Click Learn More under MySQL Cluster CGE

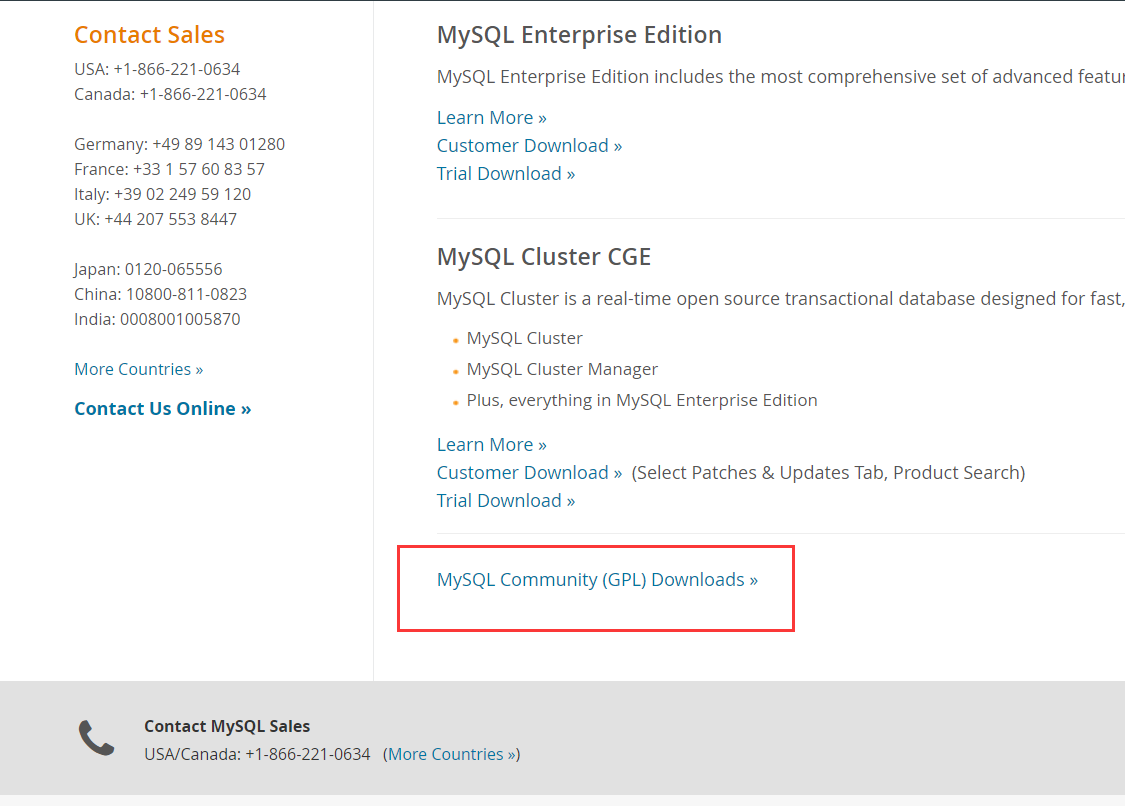pos(491,445)
